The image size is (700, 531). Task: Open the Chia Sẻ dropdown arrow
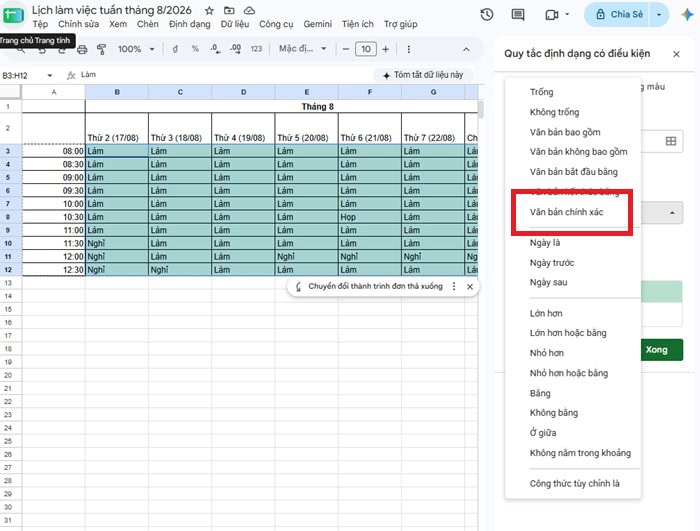coord(659,15)
